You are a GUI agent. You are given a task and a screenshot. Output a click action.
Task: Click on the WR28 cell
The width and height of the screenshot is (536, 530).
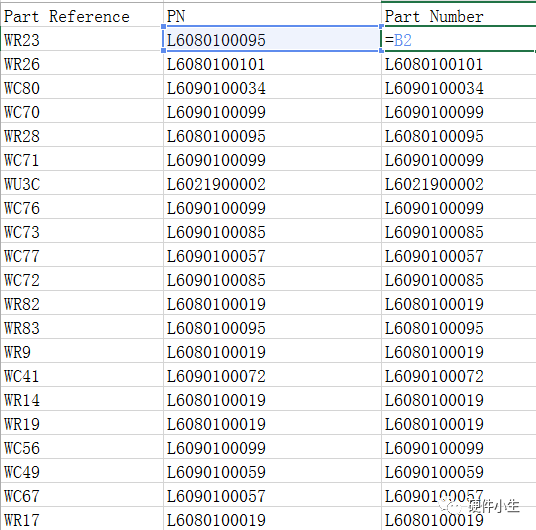coord(82,135)
